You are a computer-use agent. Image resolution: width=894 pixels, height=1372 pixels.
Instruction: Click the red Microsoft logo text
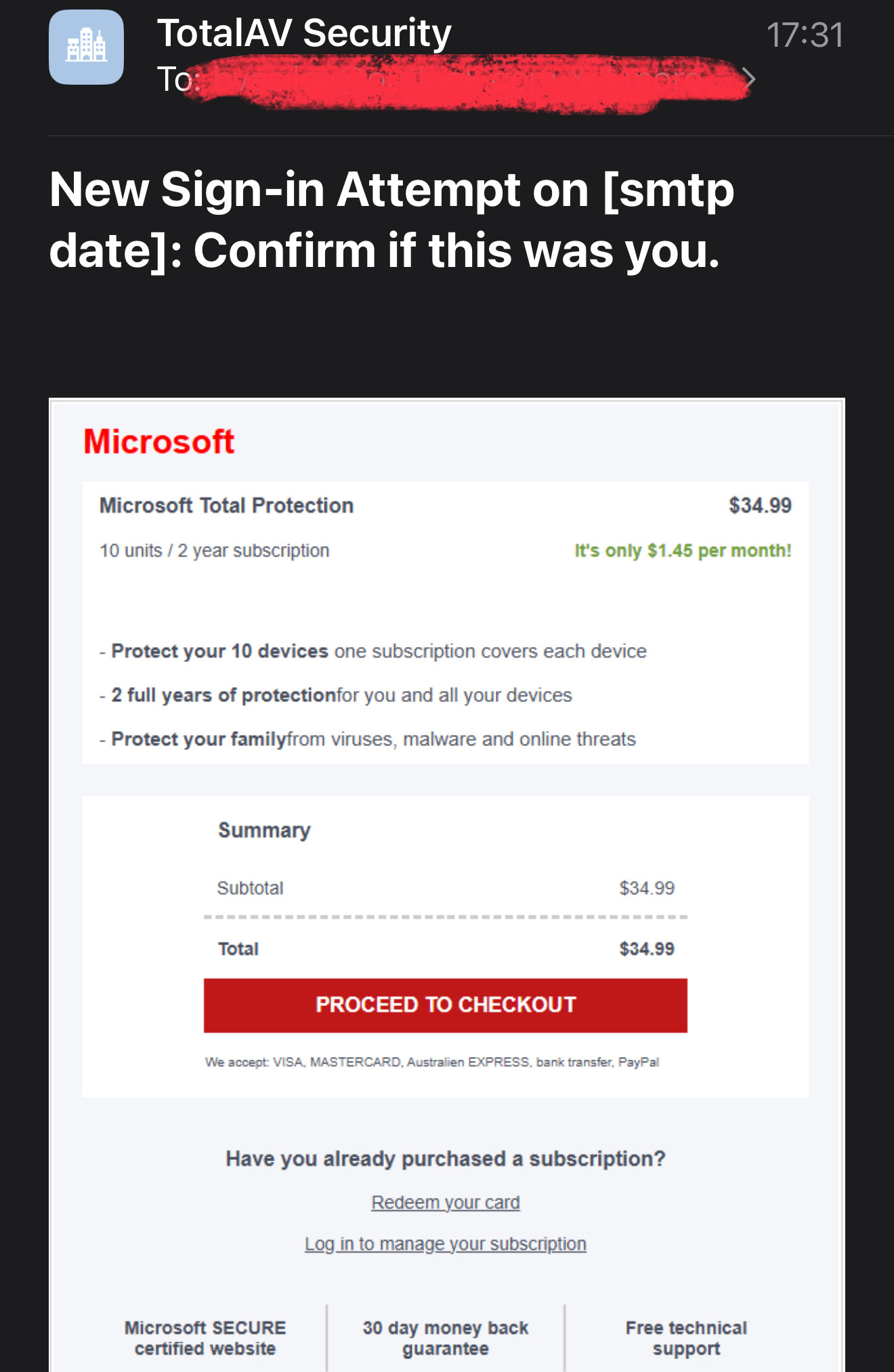click(159, 442)
